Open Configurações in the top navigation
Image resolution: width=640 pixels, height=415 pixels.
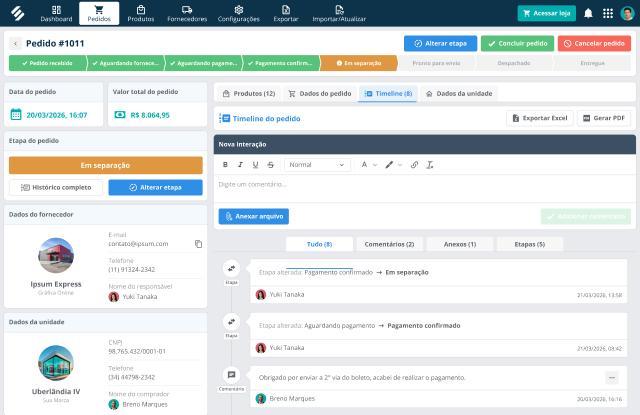point(239,13)
